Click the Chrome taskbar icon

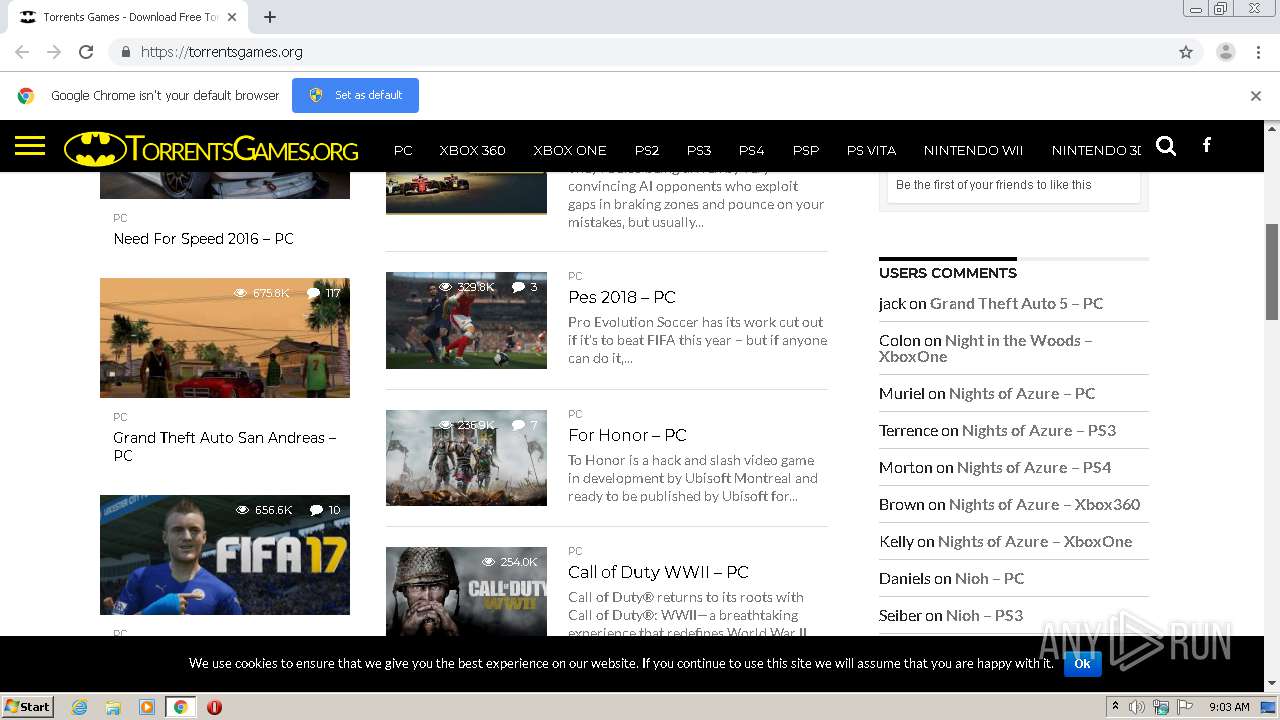coord(180,707)
